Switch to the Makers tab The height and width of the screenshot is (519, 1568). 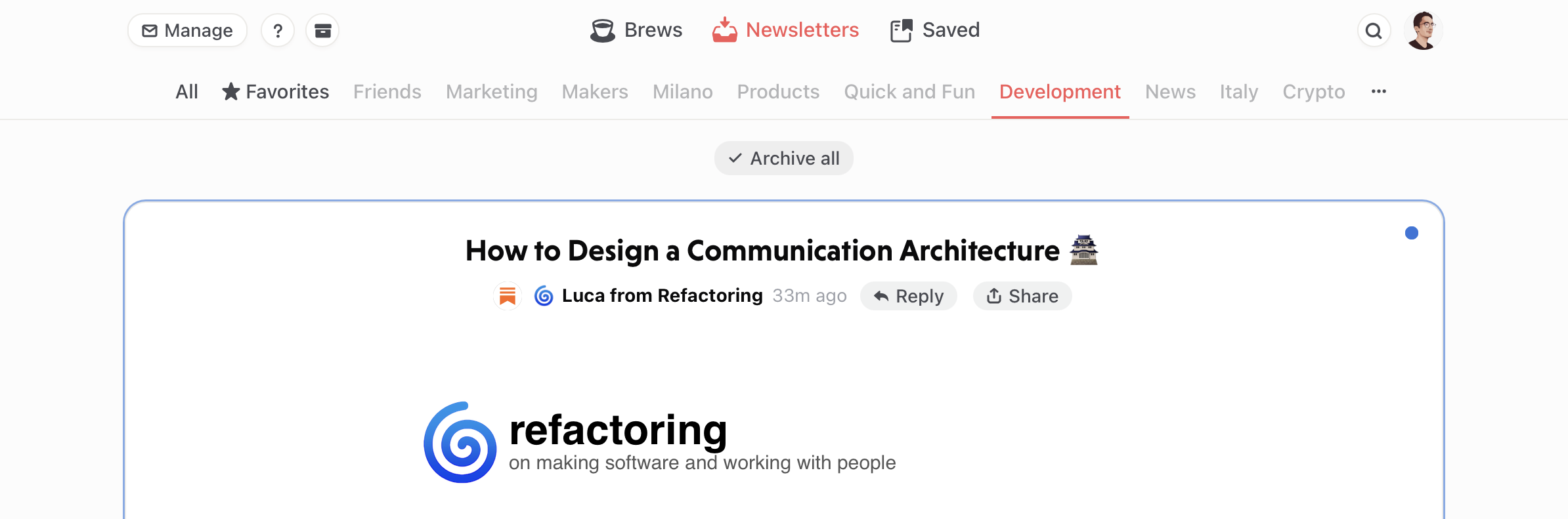pos(595,92)
